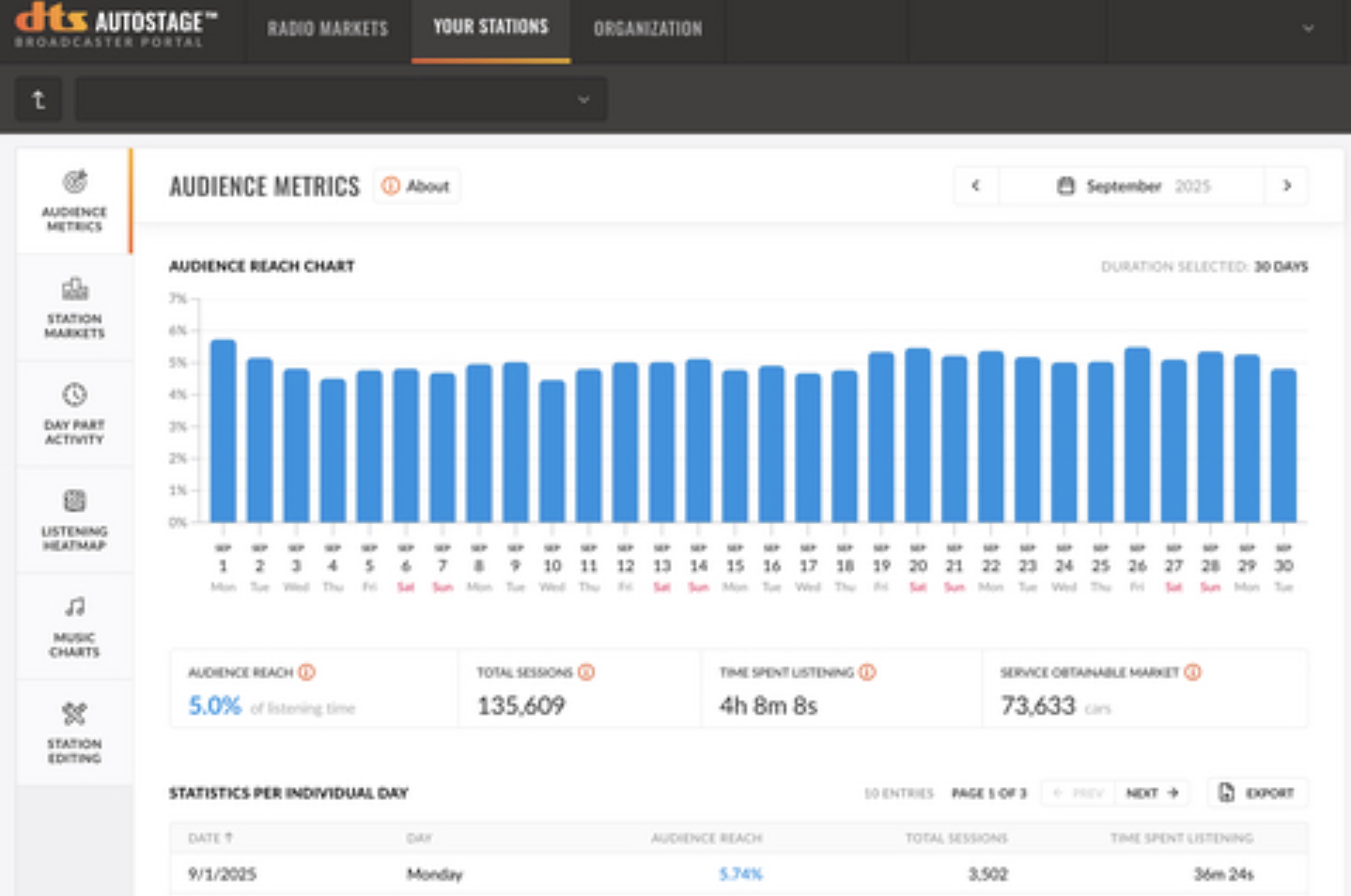Open the Listening Heatmap panel
The width and height of the screenshot is (1351, 896).
coord(74,518)
